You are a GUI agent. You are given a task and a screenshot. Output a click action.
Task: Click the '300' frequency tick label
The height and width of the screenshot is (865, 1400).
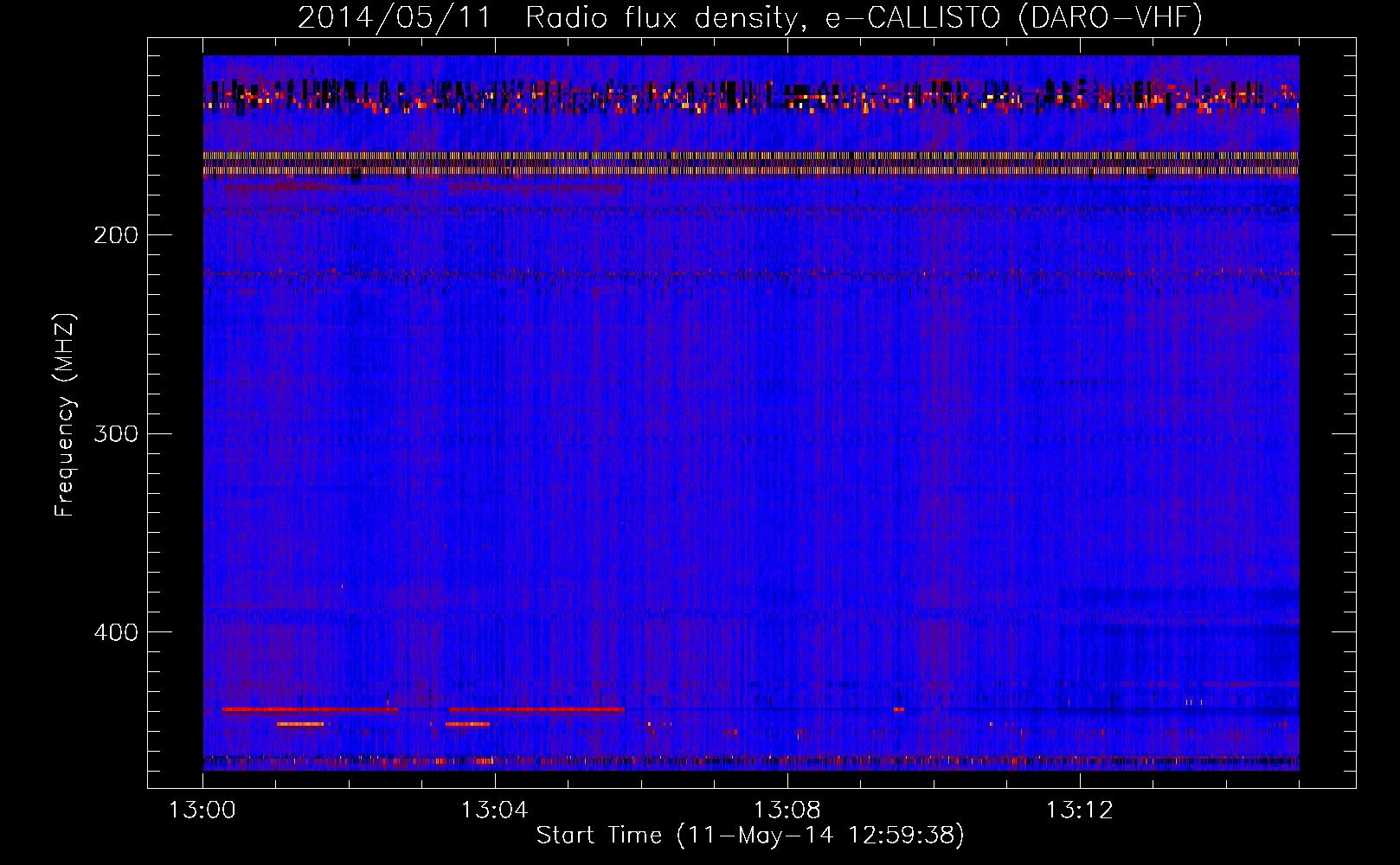click(x=116, y=433)
